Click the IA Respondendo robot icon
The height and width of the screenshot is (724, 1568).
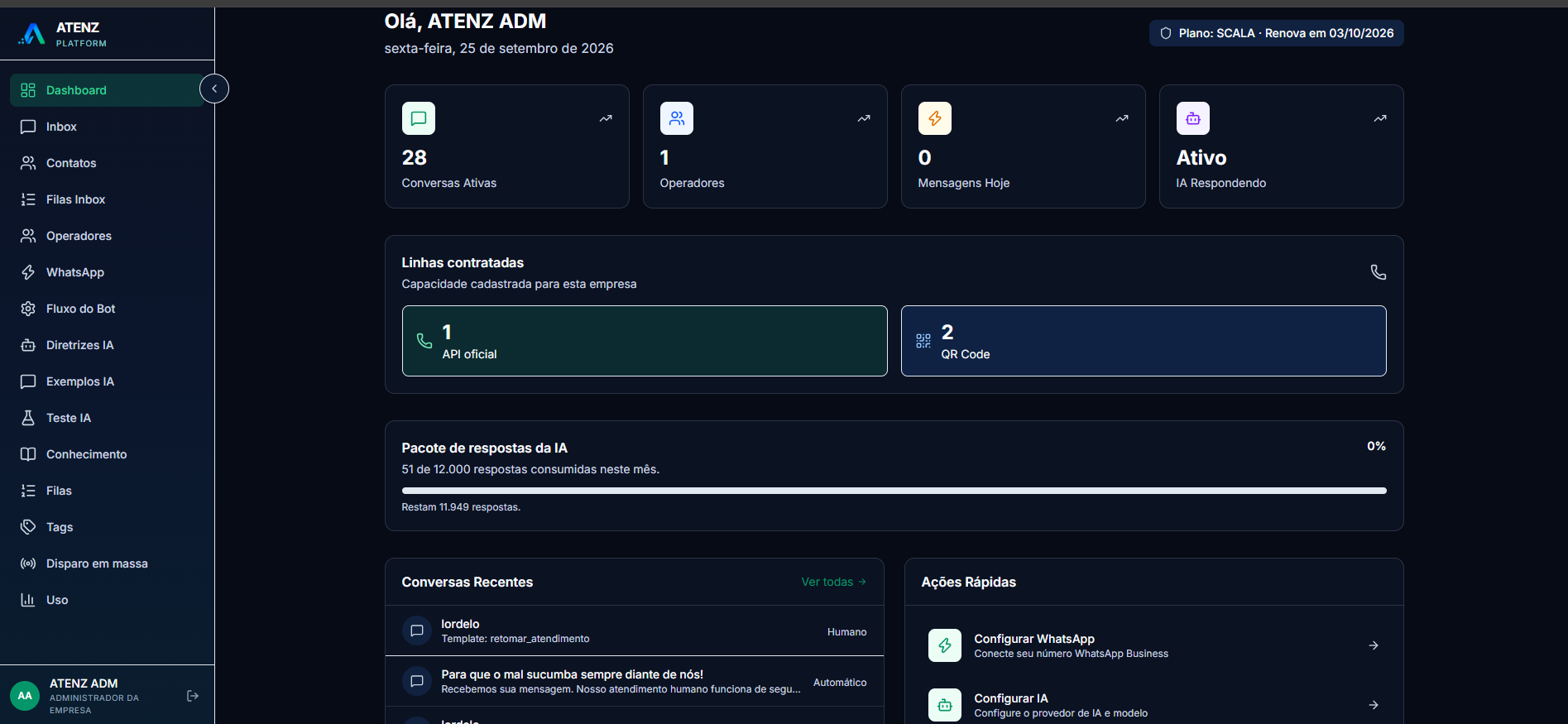[x=1193, y=118]
